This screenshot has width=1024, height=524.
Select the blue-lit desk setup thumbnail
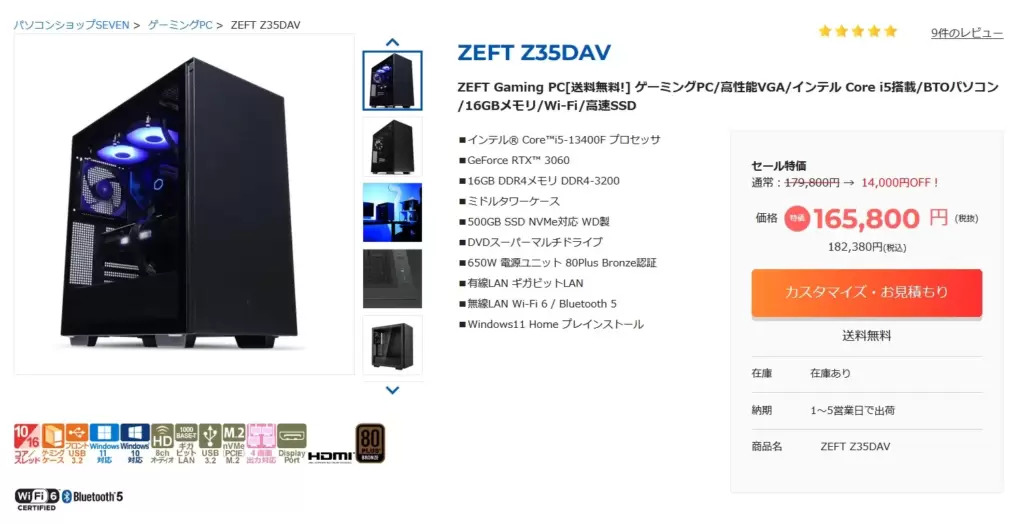point(392,212)
